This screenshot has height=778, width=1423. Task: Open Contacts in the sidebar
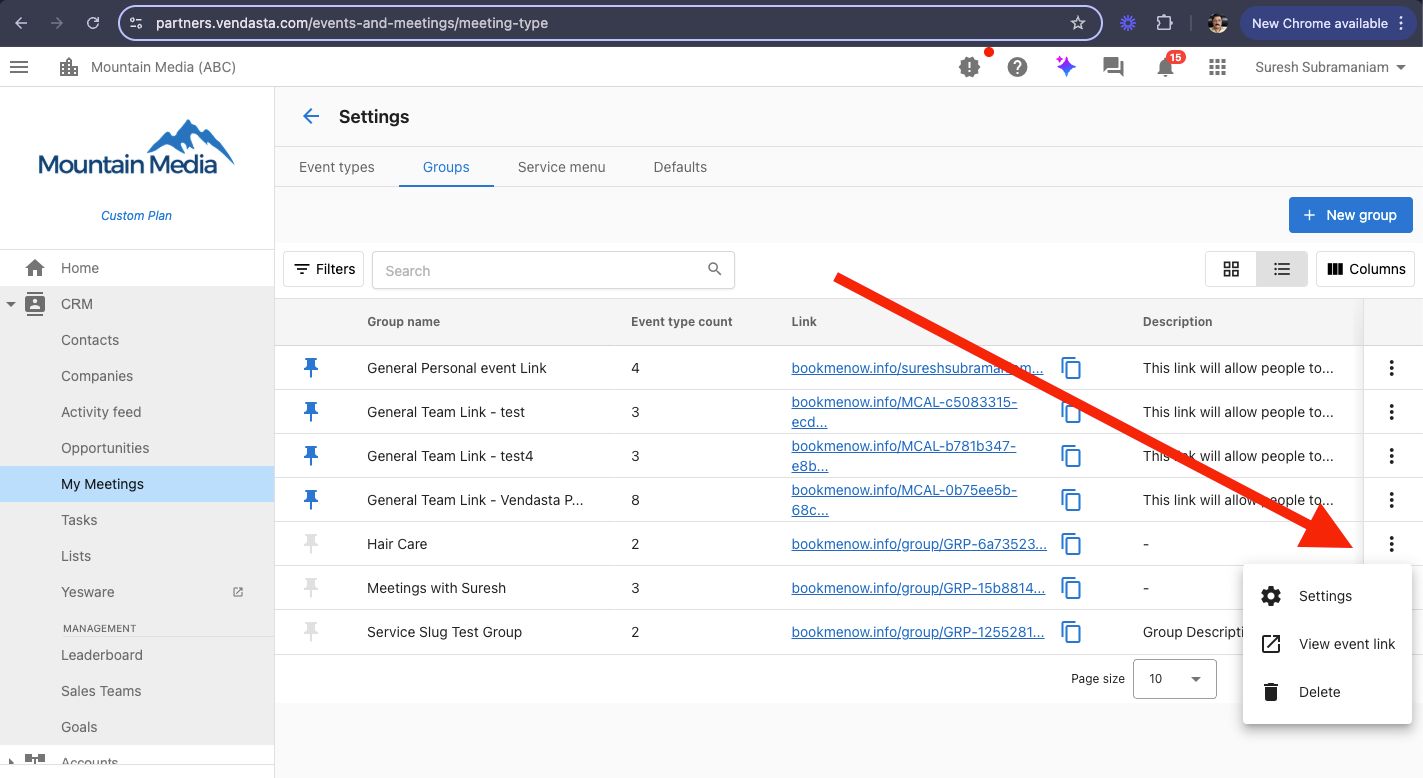click(x=137, y=340)
